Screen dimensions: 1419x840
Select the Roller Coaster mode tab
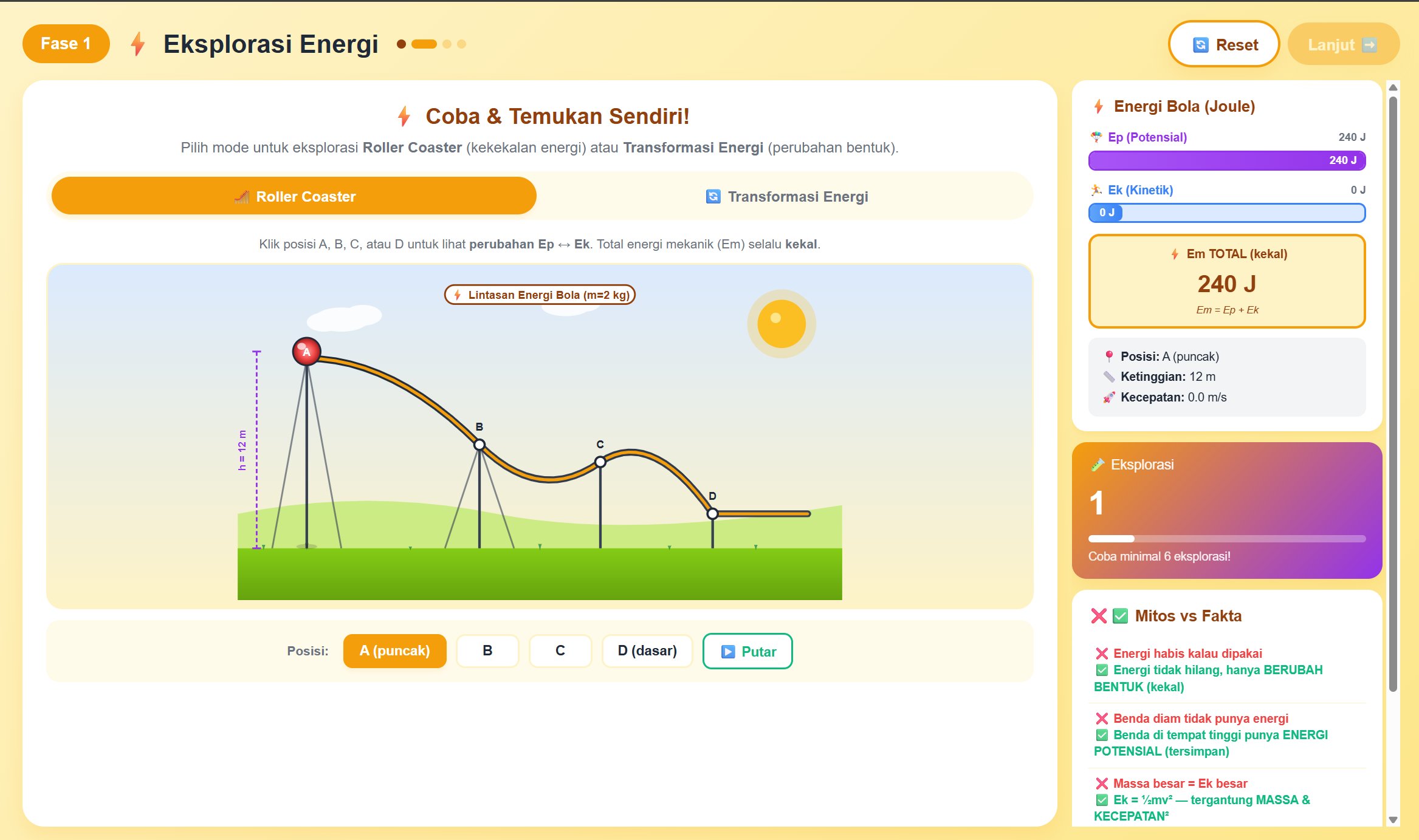pos(294,196)
